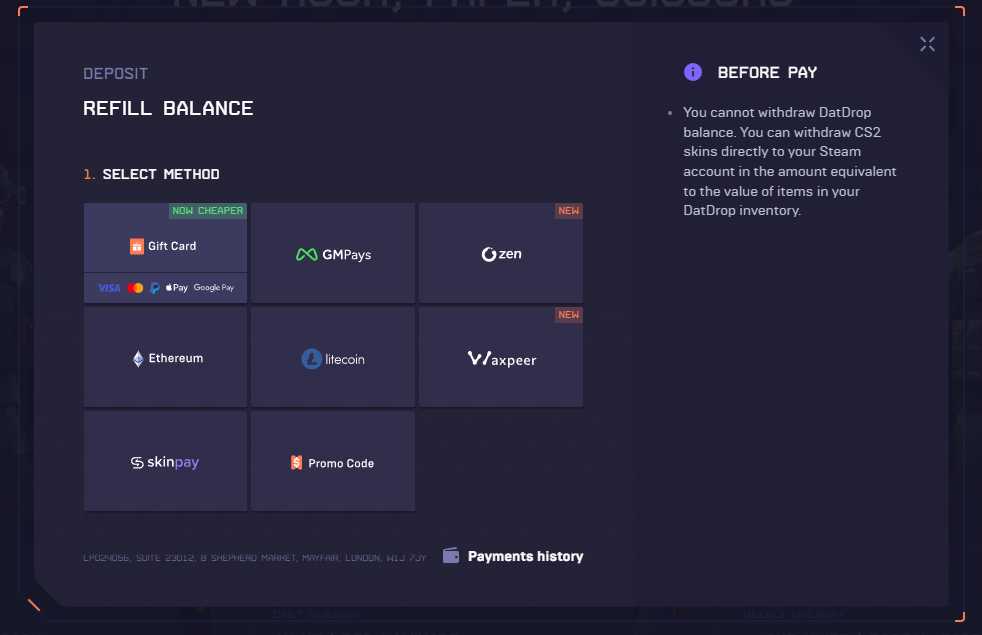The width and height of the screenshot is (982, 635).
Task: Choose litecoin payment method
Action: [x=333, y=357]
